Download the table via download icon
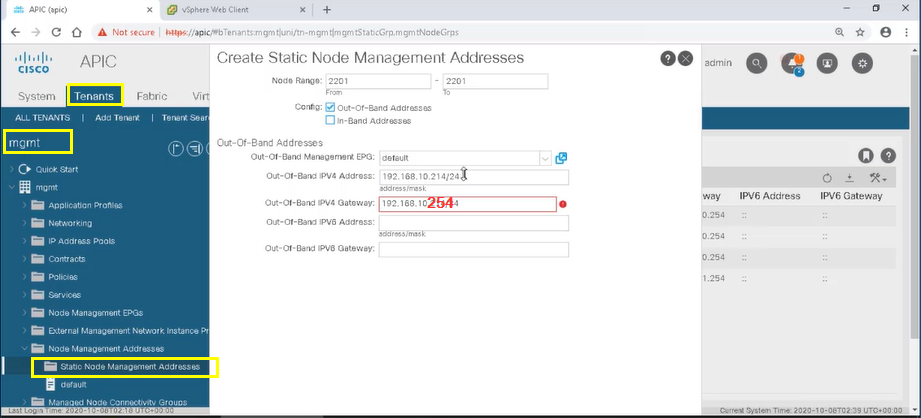 pos(849,178)
